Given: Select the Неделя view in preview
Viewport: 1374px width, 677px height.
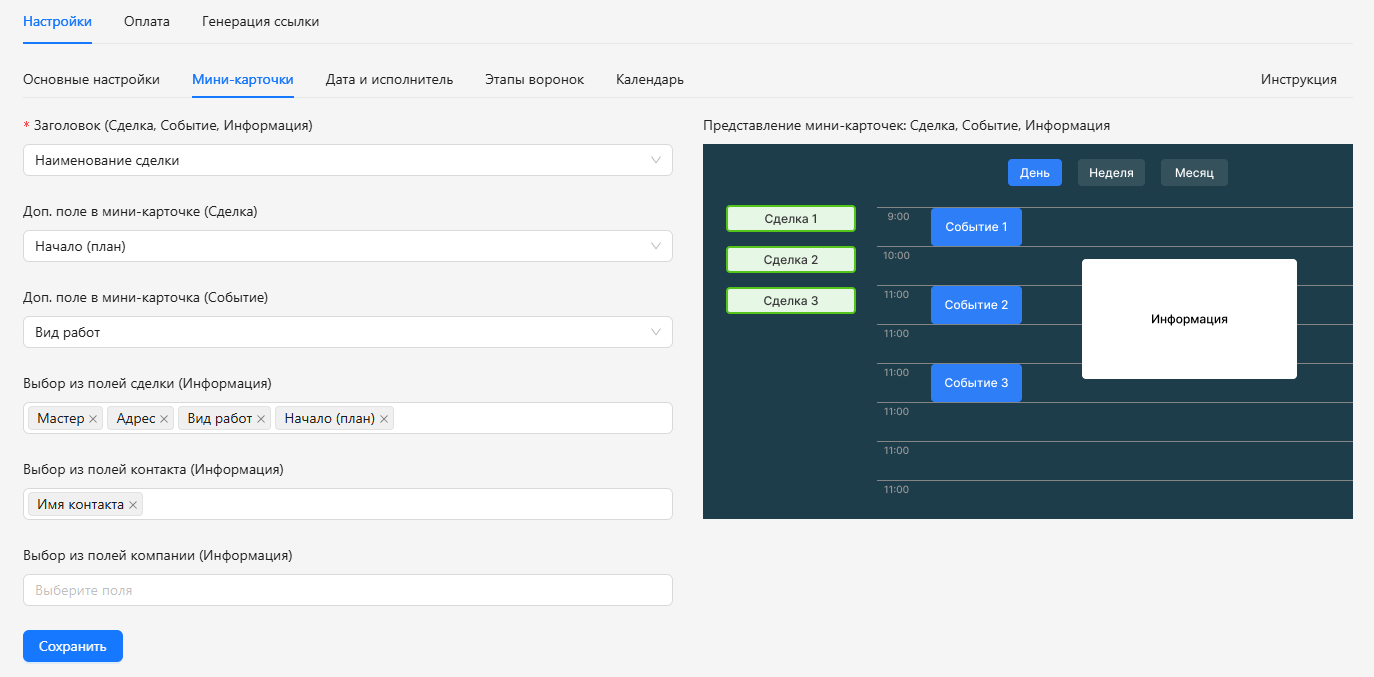Looking at the screenshot, I should 1111,173.
